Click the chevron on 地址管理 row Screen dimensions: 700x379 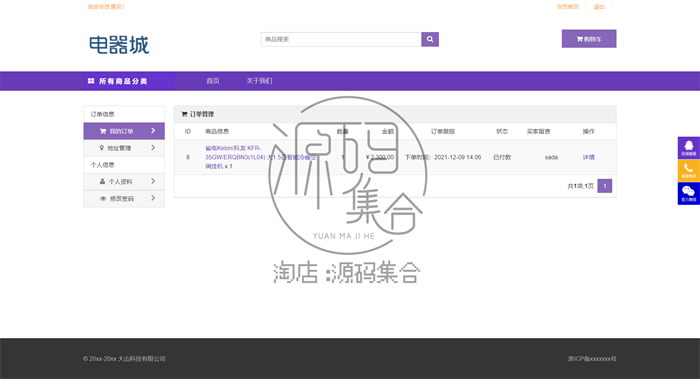153,148
